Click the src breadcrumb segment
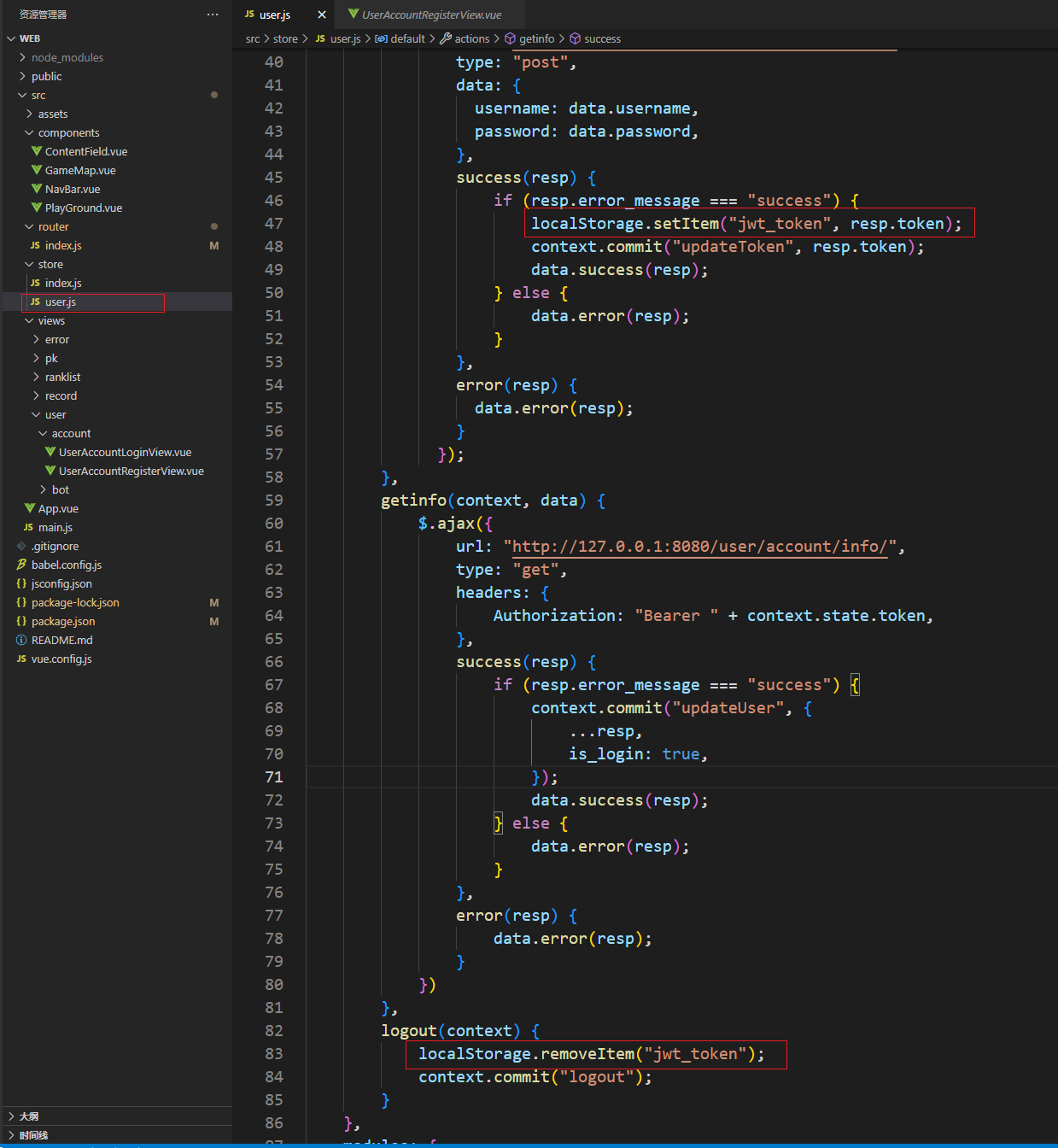 coord(253,38)
